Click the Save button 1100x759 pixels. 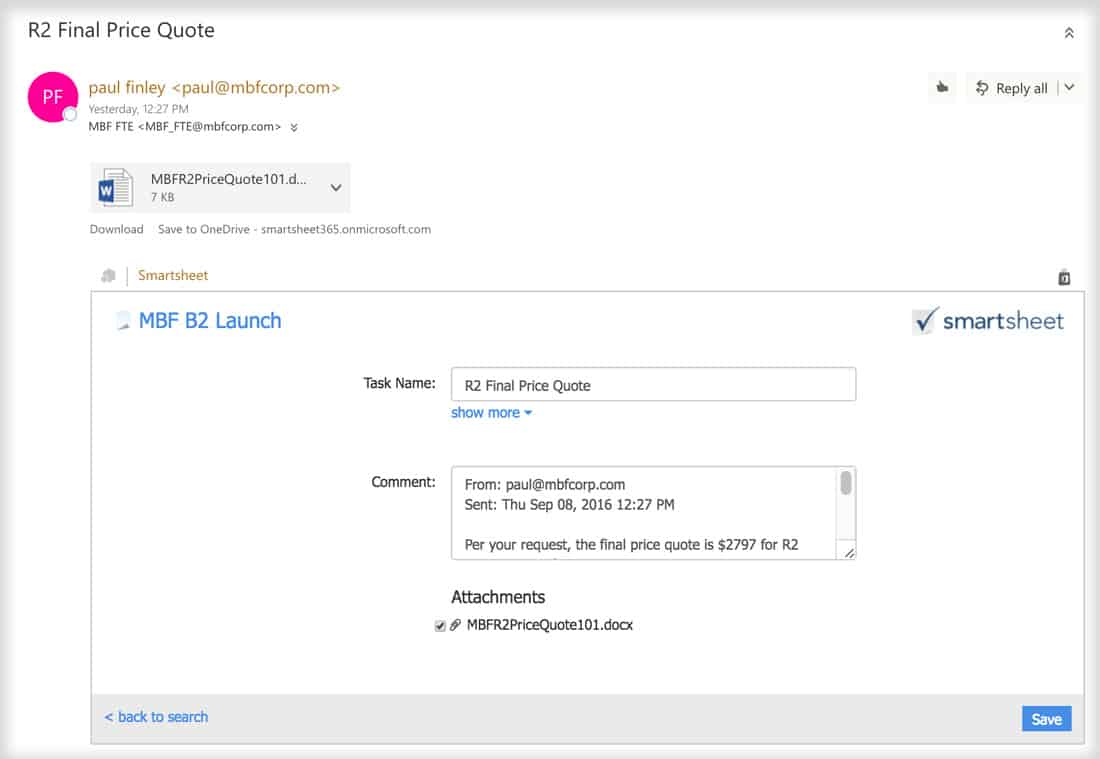(x=1046, y=719)
